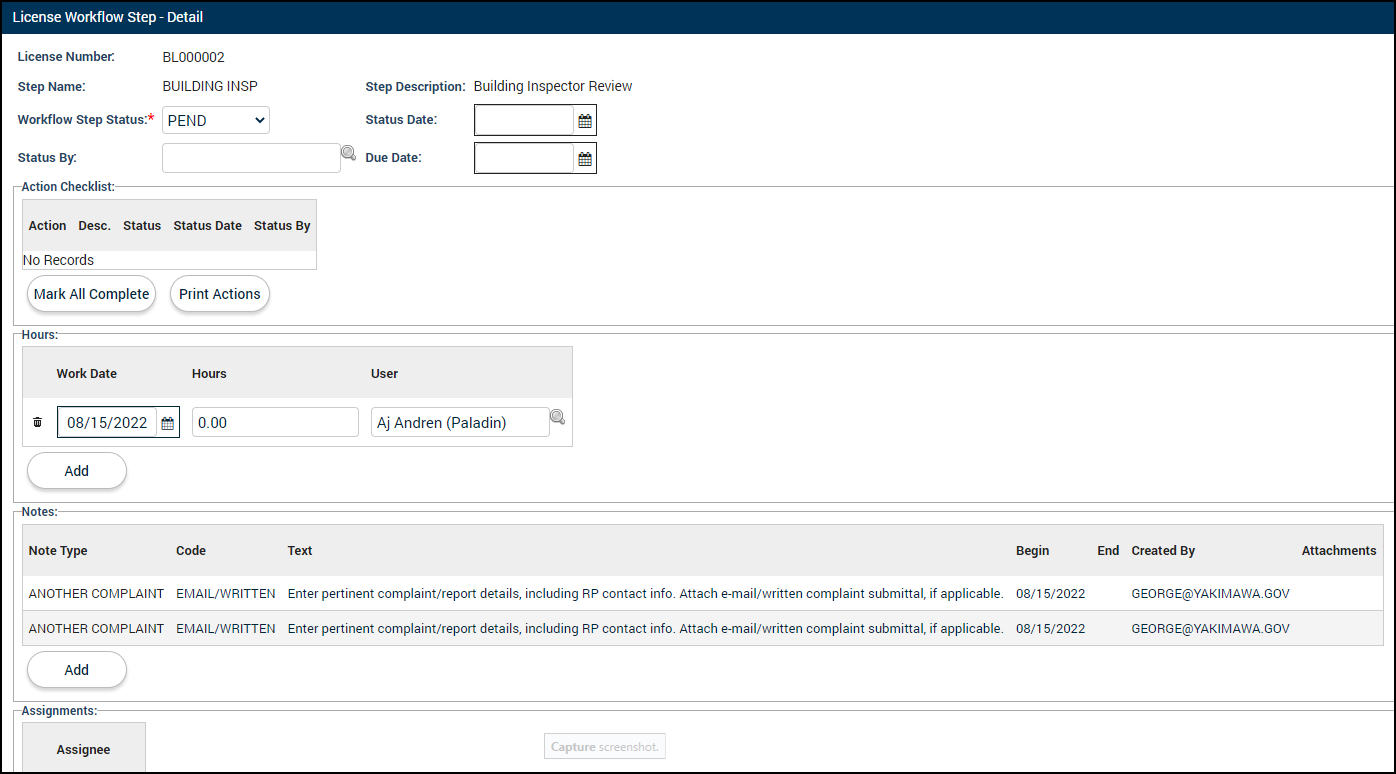Click the Capture screenshot button

tap(605, 747)
